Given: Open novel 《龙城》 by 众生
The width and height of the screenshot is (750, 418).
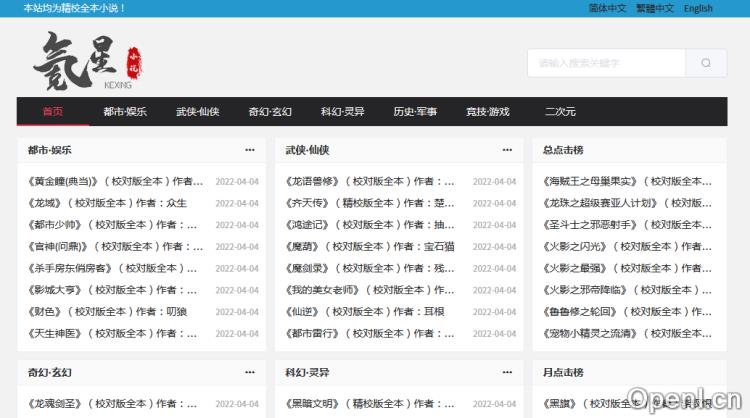Looking at the screenshot, I should pyautogui.click(x=107, y=203).
